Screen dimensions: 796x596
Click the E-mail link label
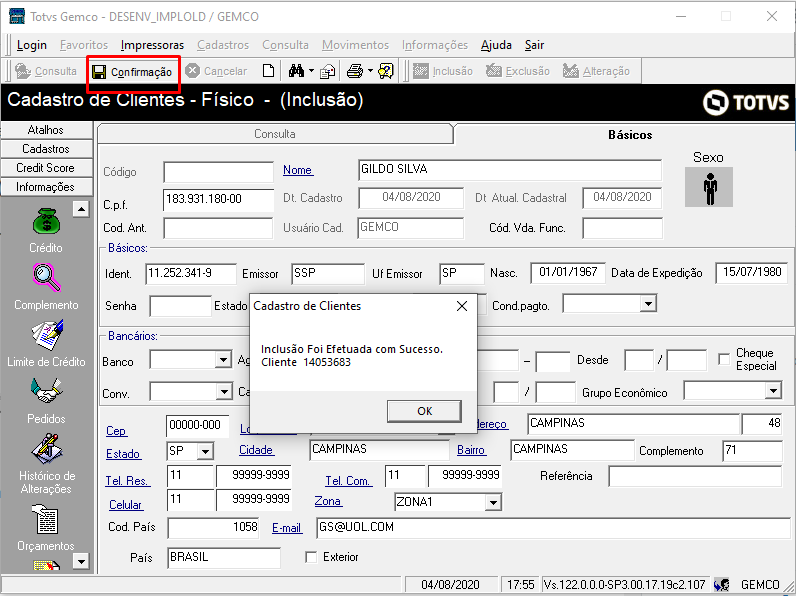tap(287, 528)
